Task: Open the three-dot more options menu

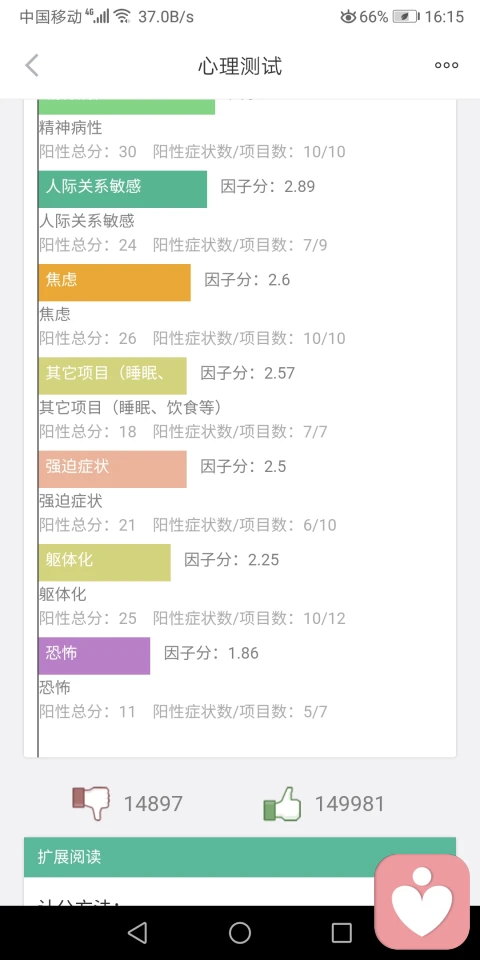Action: pos(446,66)
